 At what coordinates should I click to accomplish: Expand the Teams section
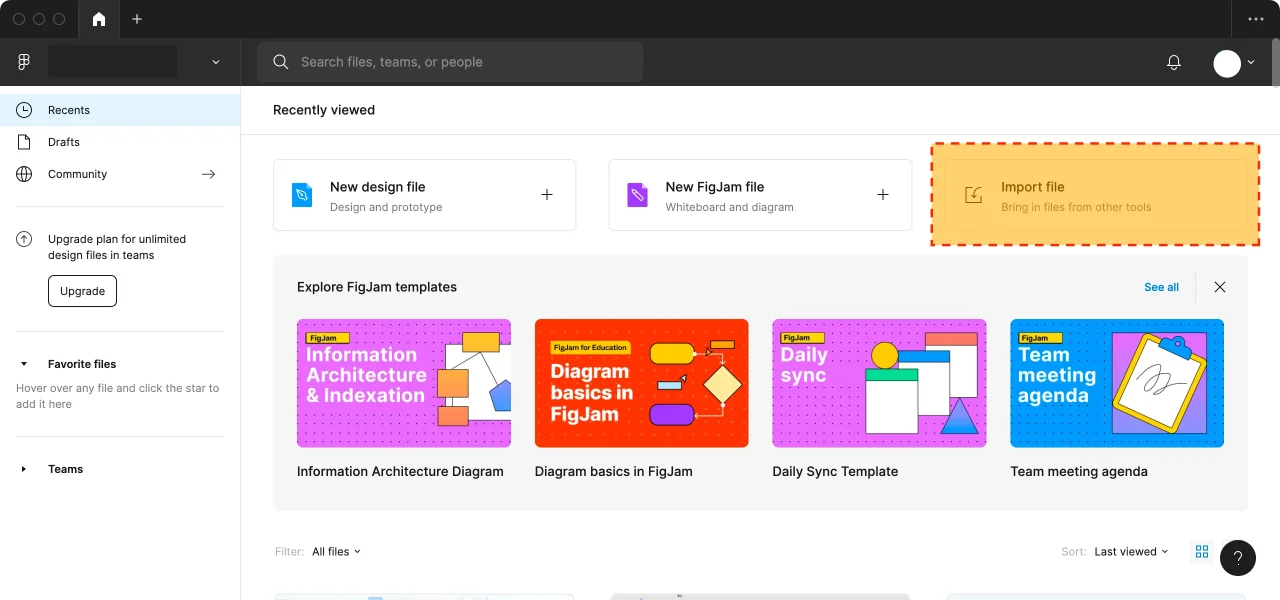[24, 469]
